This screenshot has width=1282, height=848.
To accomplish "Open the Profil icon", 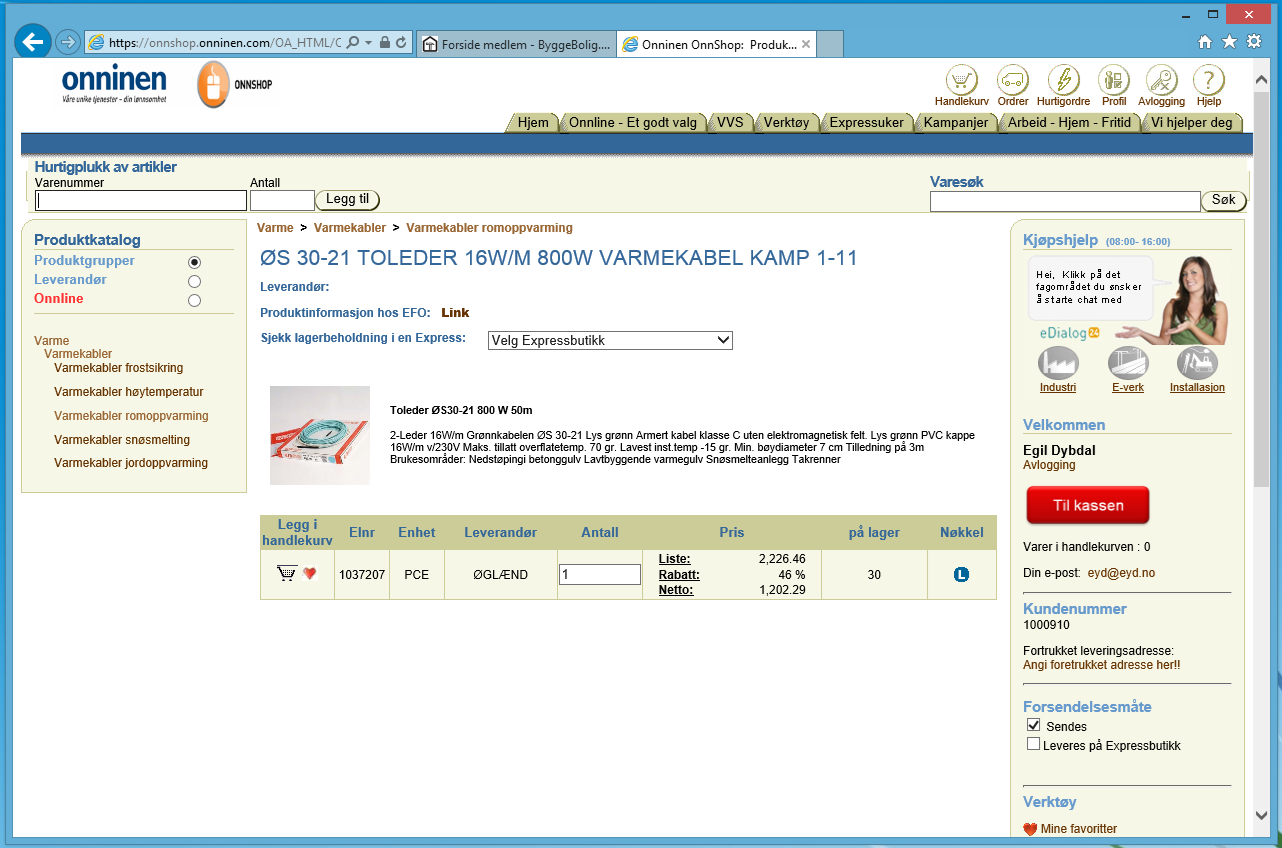I will point(1114,80).
